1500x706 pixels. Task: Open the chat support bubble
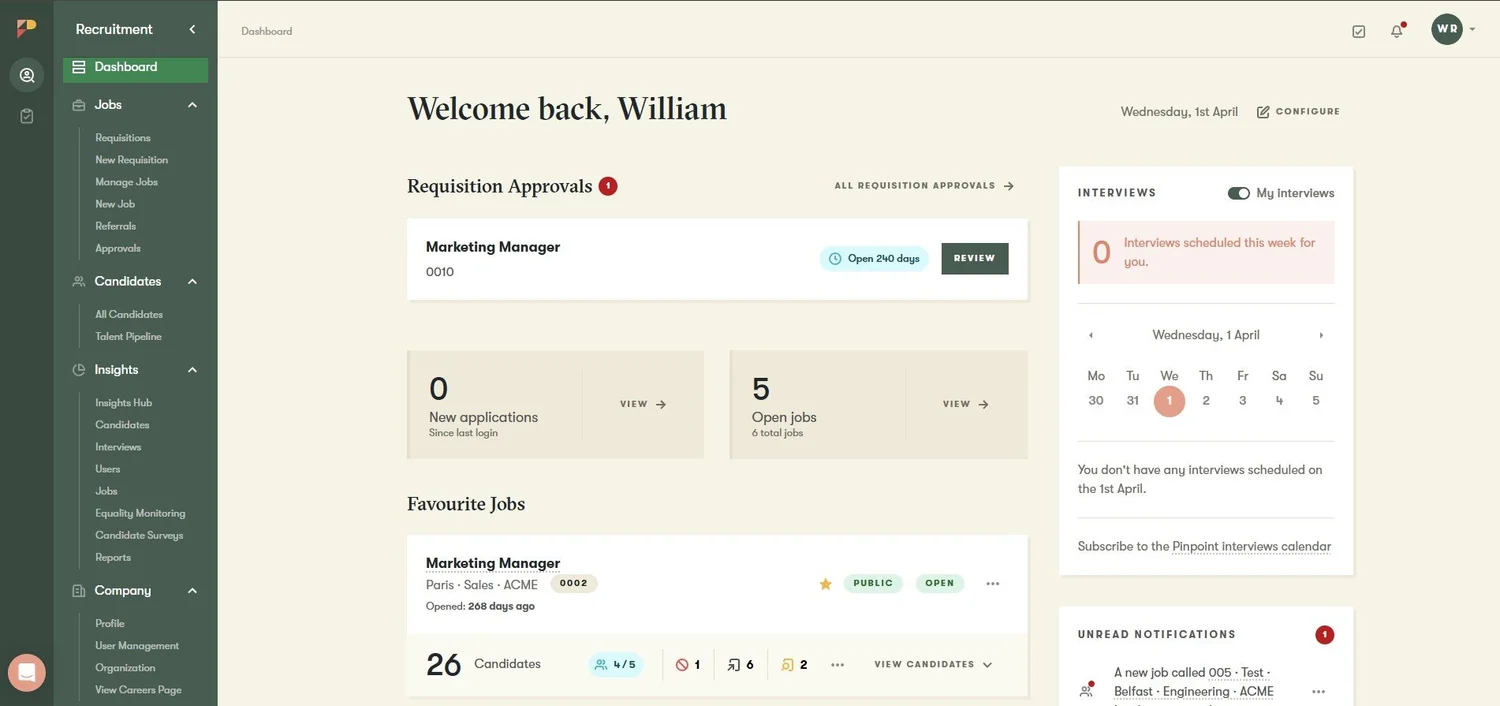[x=27, y=672]
